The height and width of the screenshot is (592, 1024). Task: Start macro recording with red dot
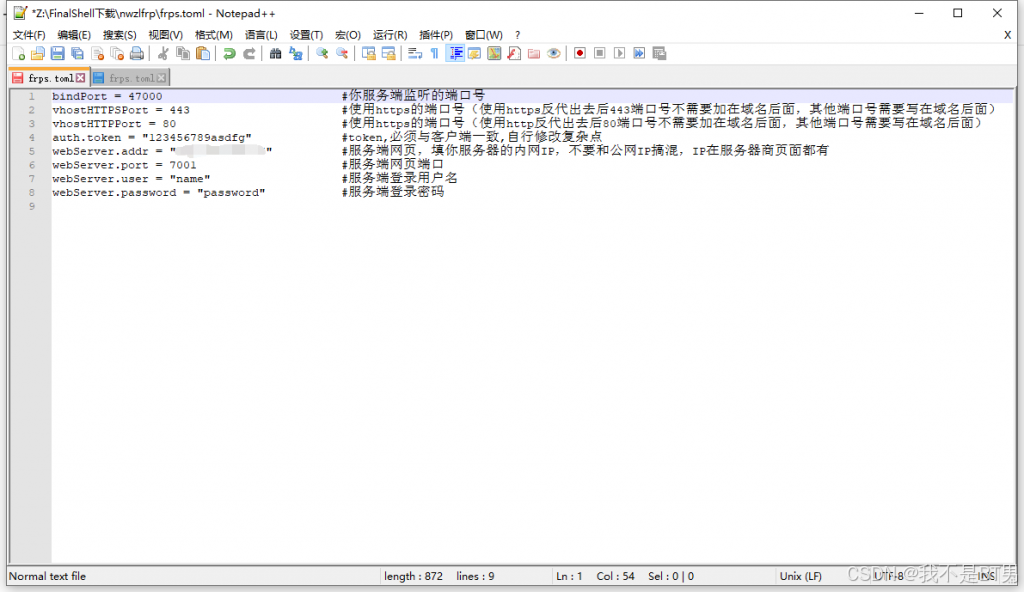click(x=580, y=54)
